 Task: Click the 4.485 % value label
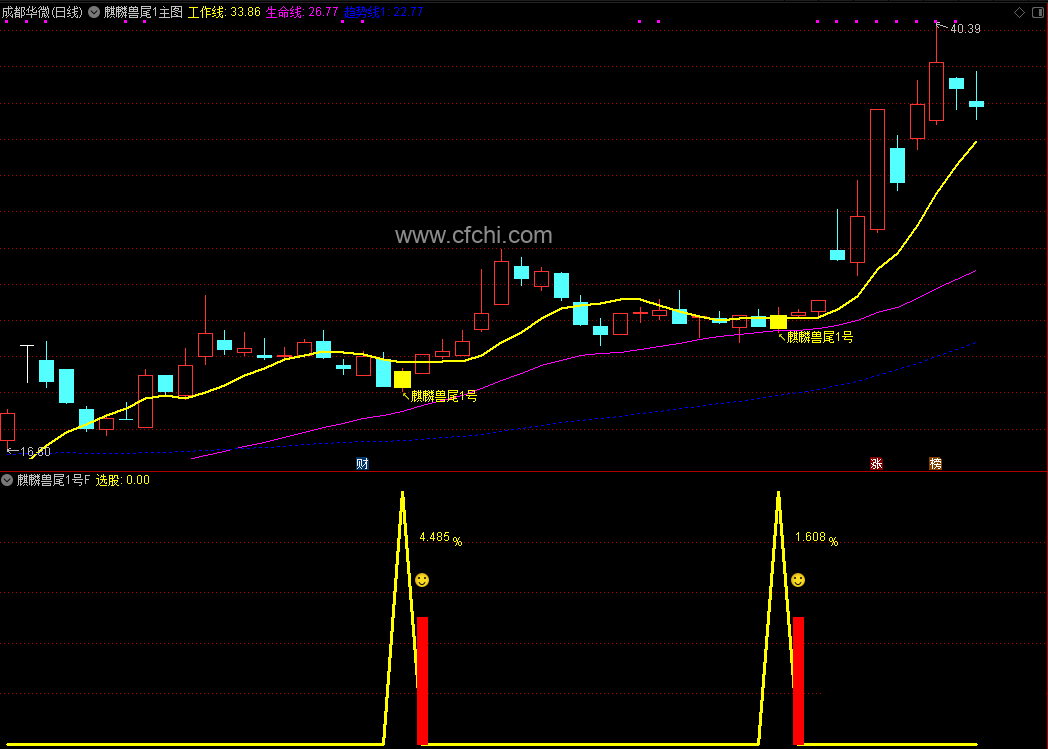click(x=440, y=538)
